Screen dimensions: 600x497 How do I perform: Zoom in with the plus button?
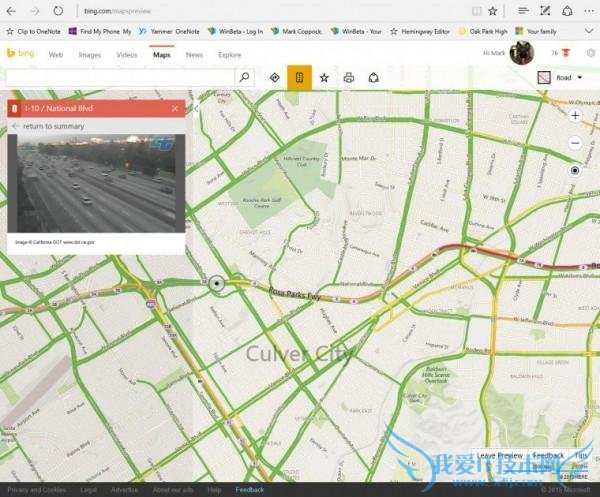tap(575, 116)
